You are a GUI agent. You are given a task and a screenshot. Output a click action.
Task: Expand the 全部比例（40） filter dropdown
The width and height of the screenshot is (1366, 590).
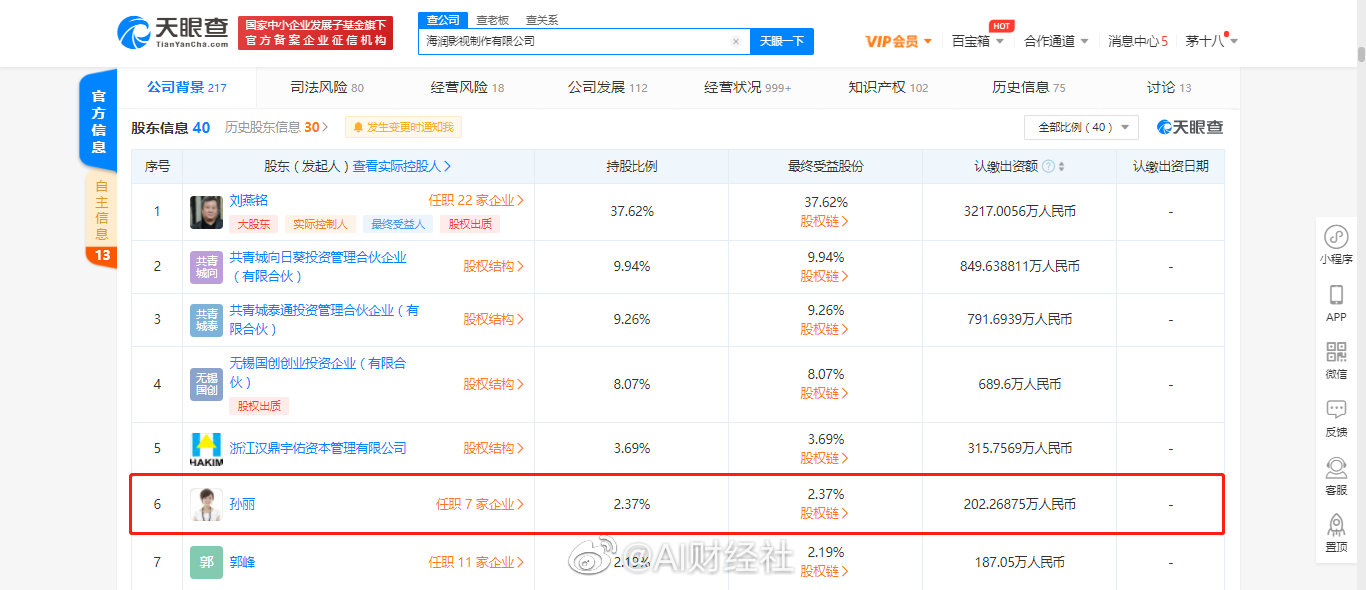coord(1081,128)
